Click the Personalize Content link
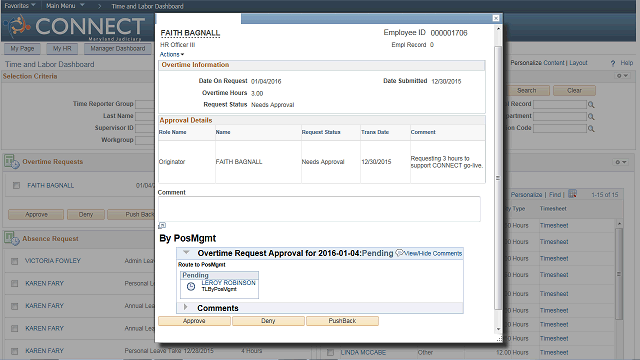This screenshot has height=360, width=640. click(x=537, y=63)
